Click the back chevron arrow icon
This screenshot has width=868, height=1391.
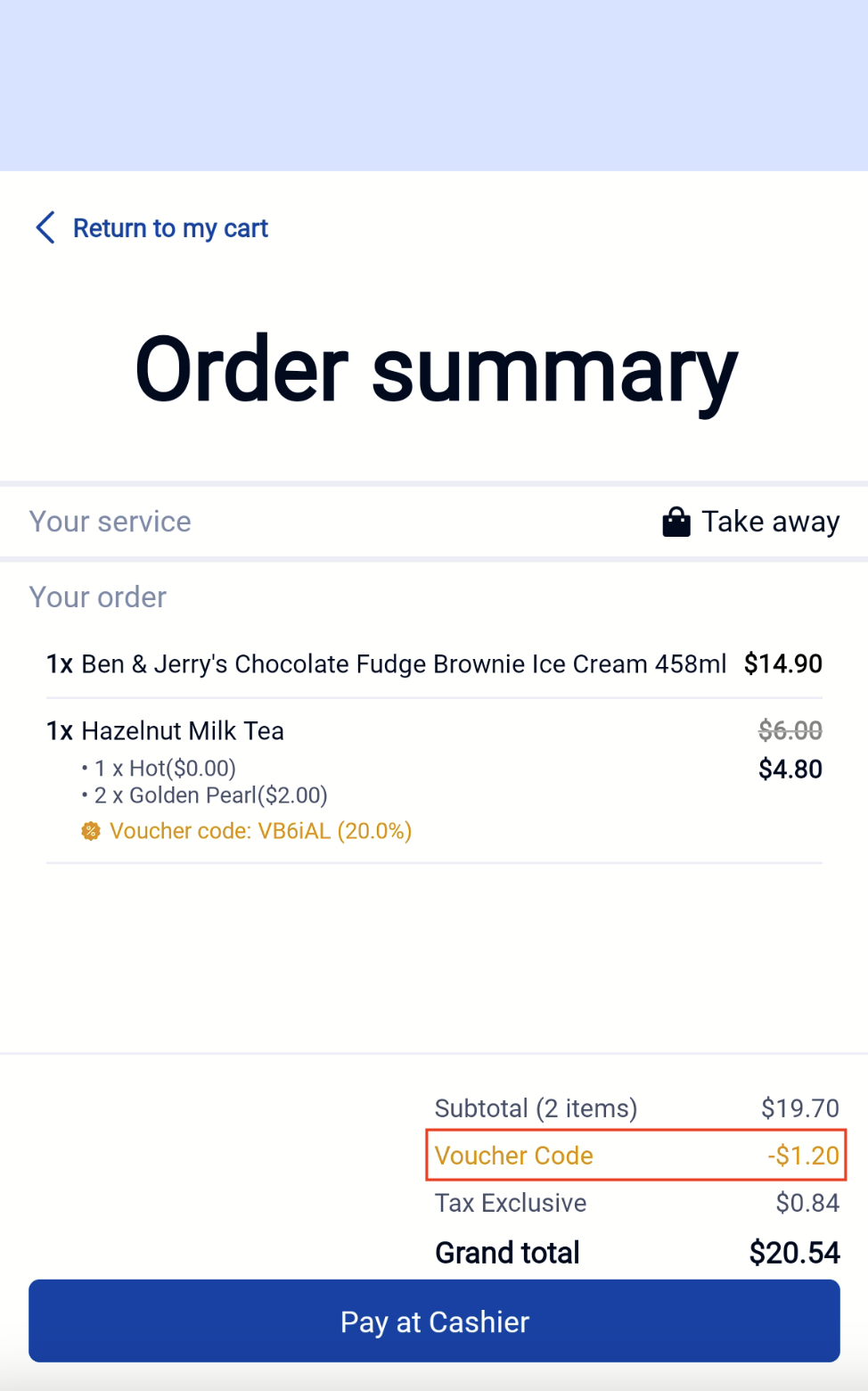coord(45,227)
